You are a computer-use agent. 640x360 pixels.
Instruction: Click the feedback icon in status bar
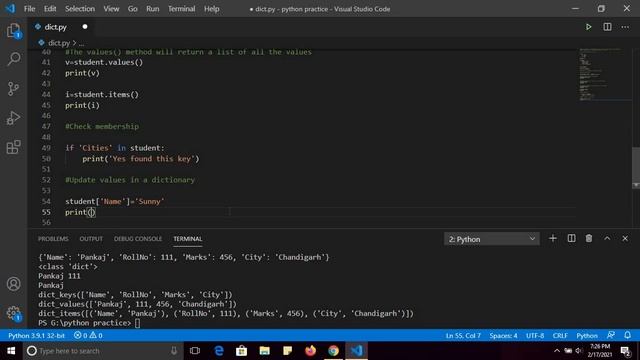coord(611,335)
